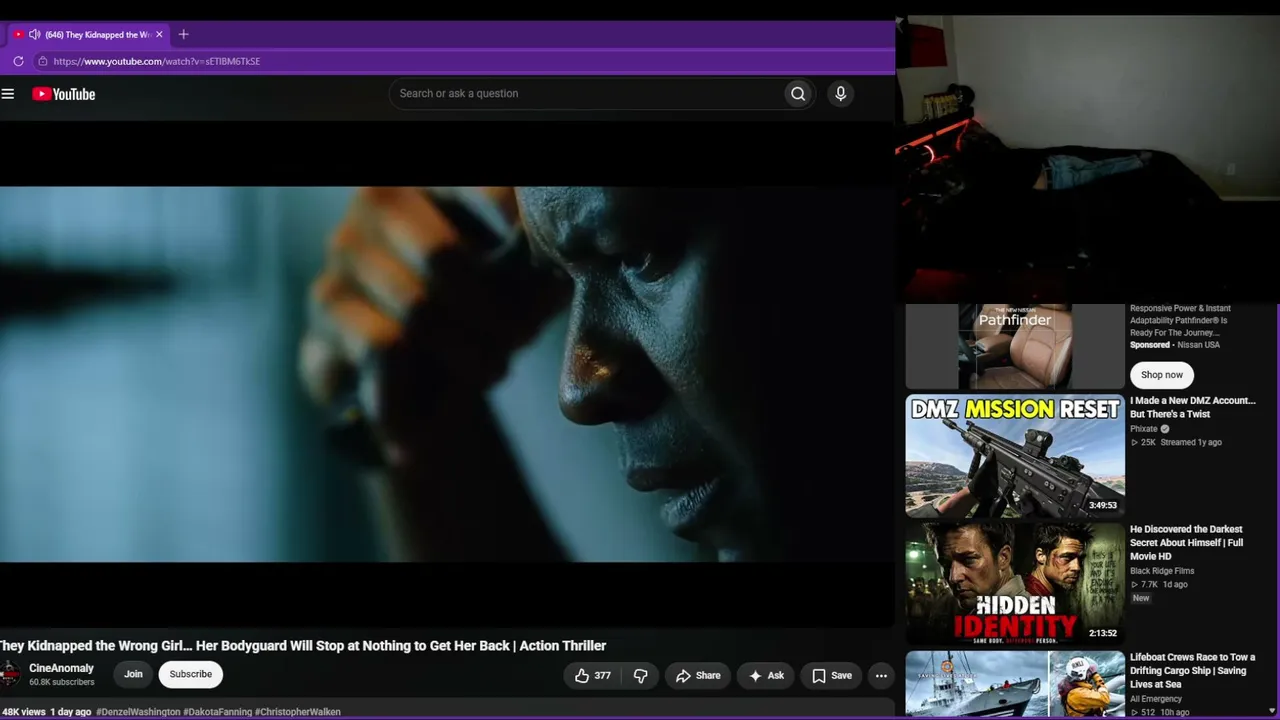Viewport: 1280px width, 720px height.
Task: Click the magnifier search button
Action: (x=798, y=94)
